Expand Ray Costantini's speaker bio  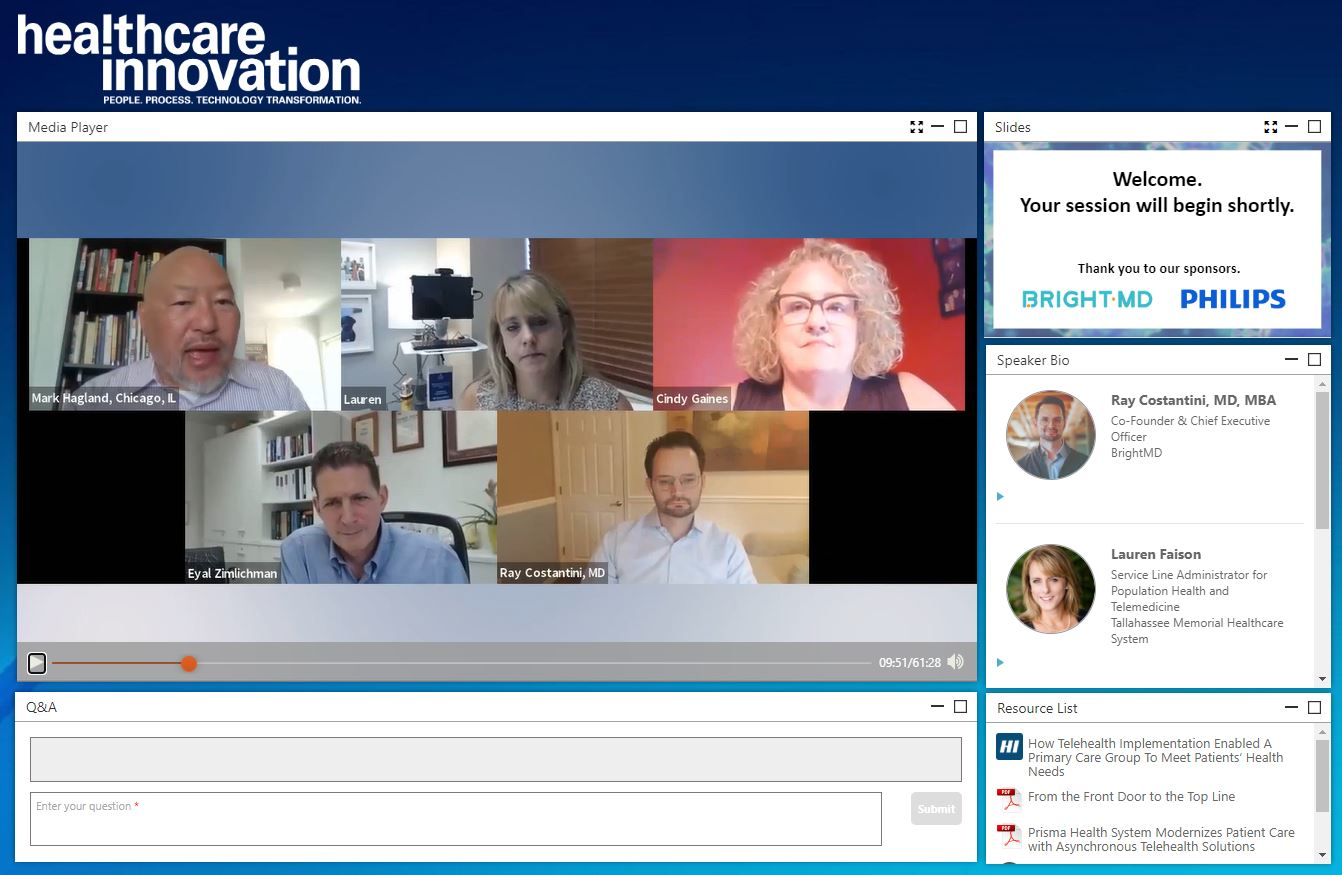999,496
